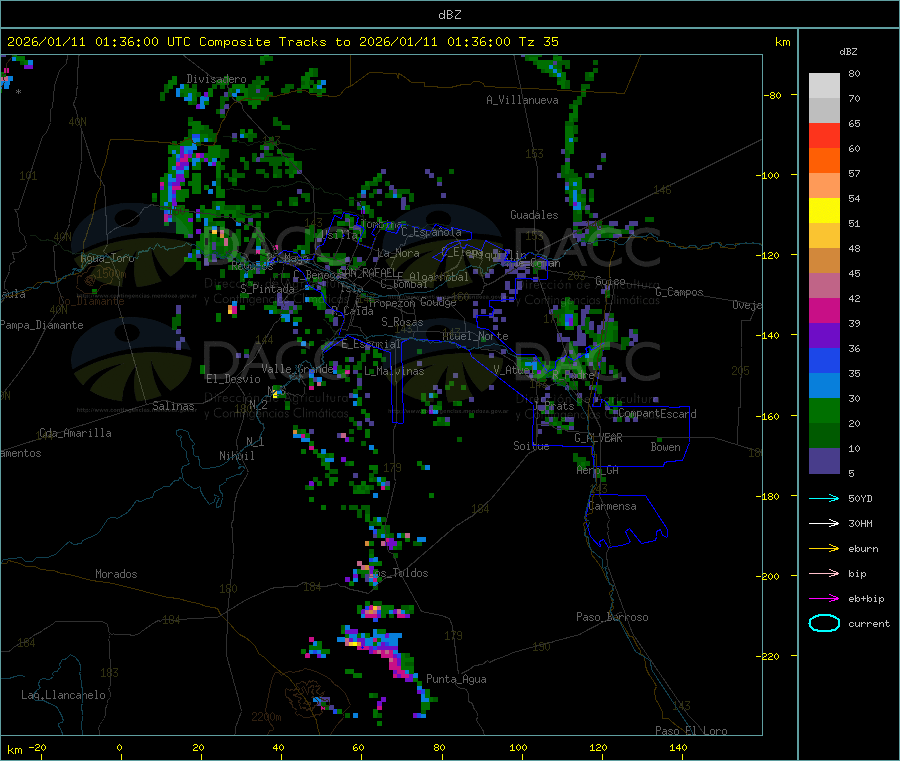
Task: Select the 'La_Nora' label on map
Action: [398, 253]
